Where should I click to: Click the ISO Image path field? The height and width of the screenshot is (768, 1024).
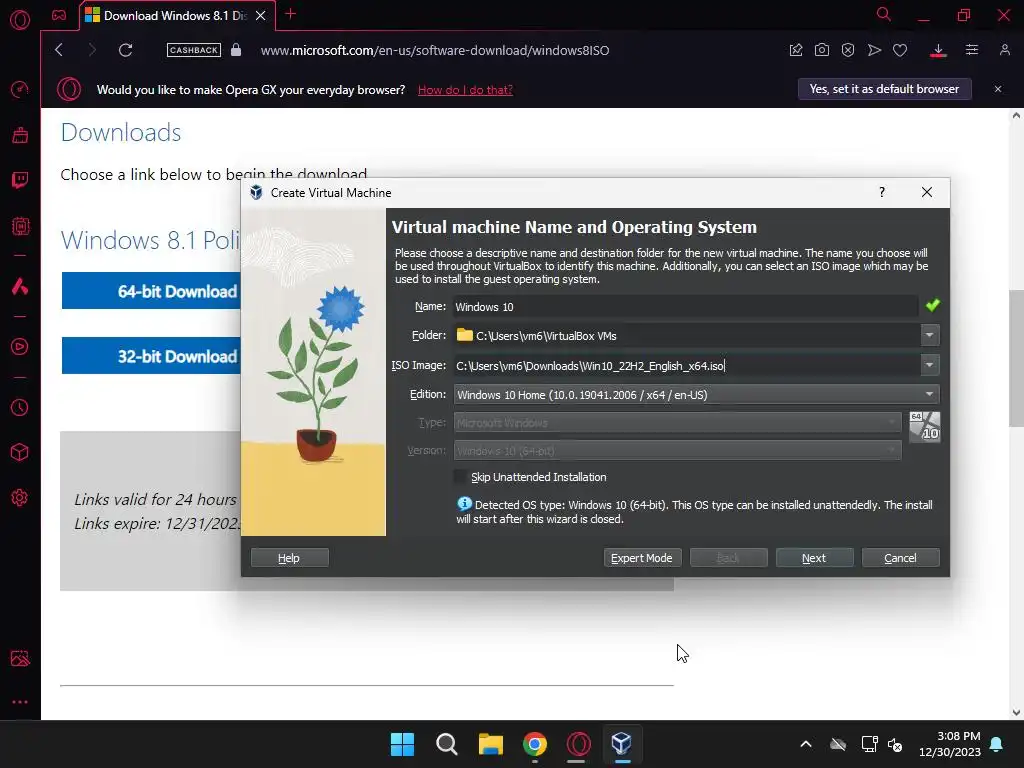686,365
